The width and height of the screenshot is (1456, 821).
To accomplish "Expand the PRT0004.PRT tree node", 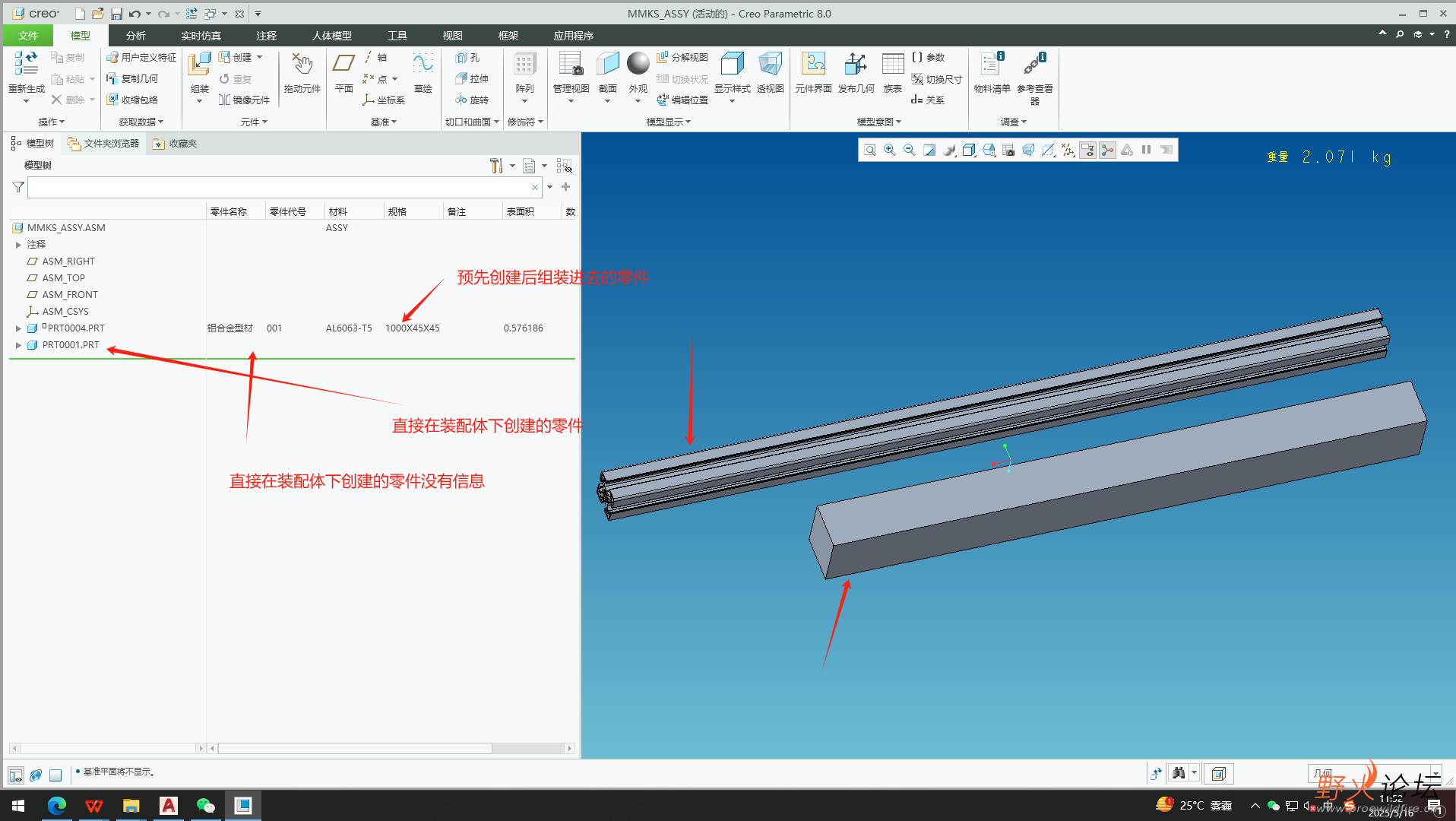I will click(x=18, y=328).
